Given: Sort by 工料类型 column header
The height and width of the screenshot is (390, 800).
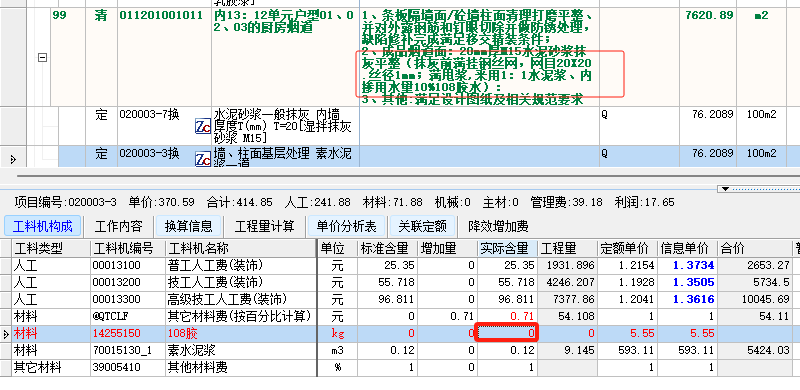Looking at the screenshot, I should point(51,249).
